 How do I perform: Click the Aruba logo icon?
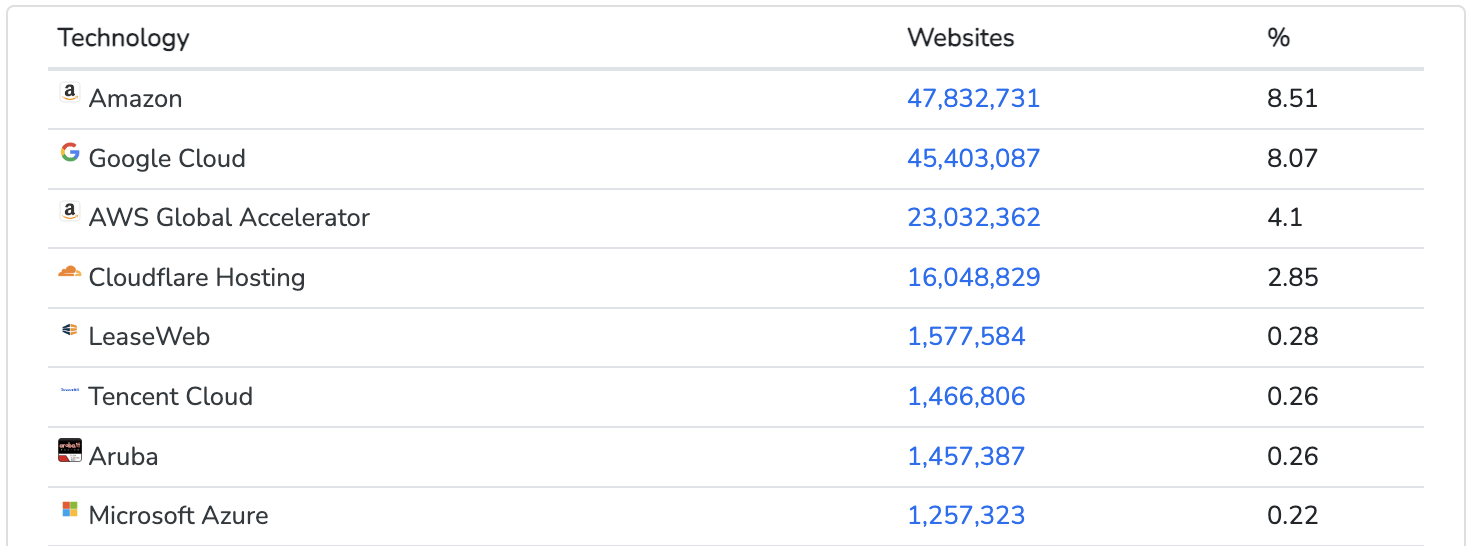pyautogui.click(x=69, y=451)
